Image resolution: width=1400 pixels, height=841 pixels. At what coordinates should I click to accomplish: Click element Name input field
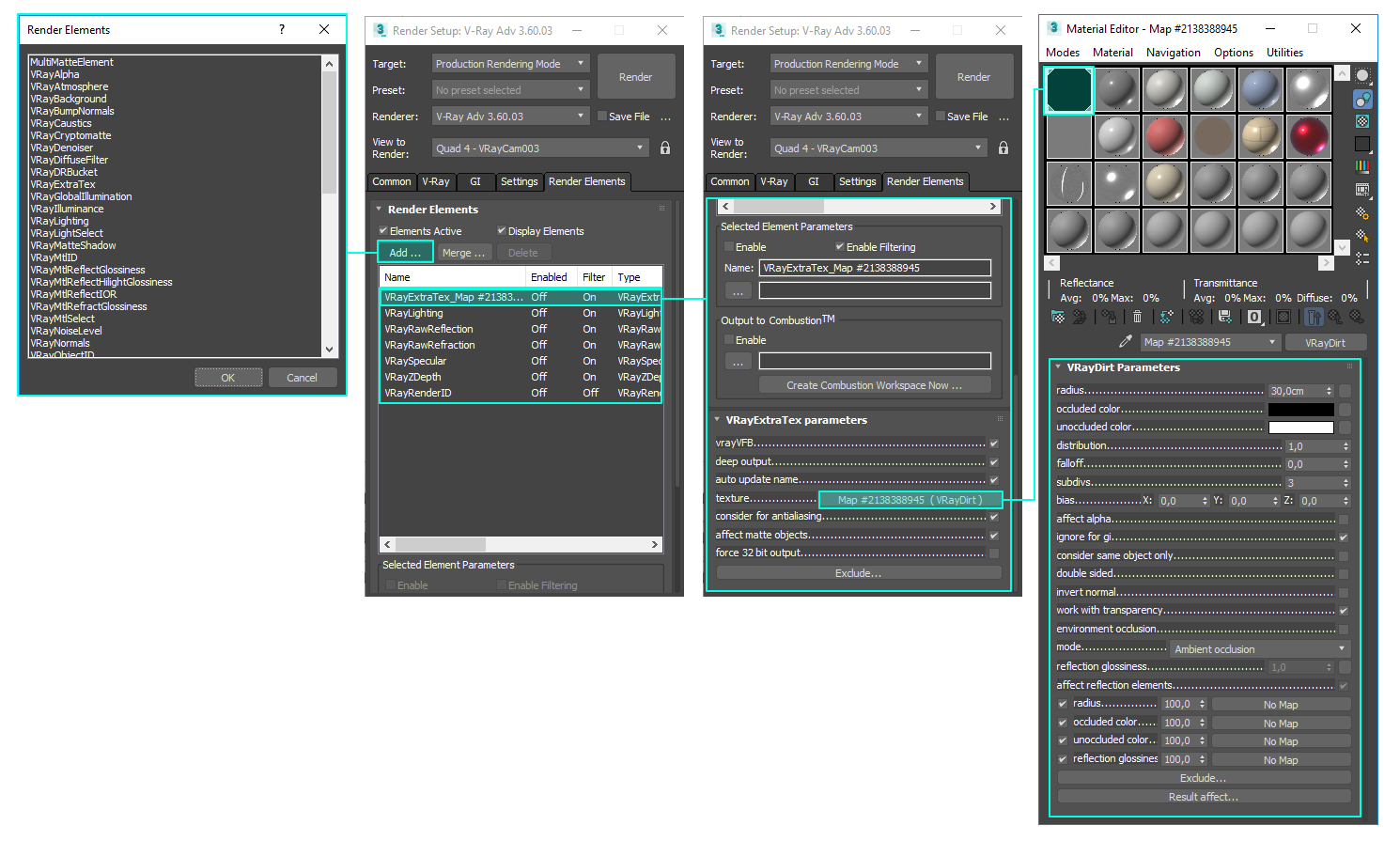875,268
